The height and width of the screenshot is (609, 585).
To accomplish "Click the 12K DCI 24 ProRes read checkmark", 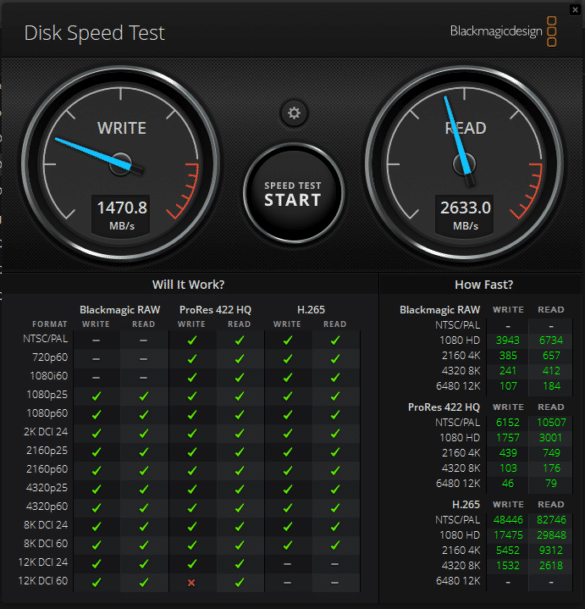I will (240, 564).
